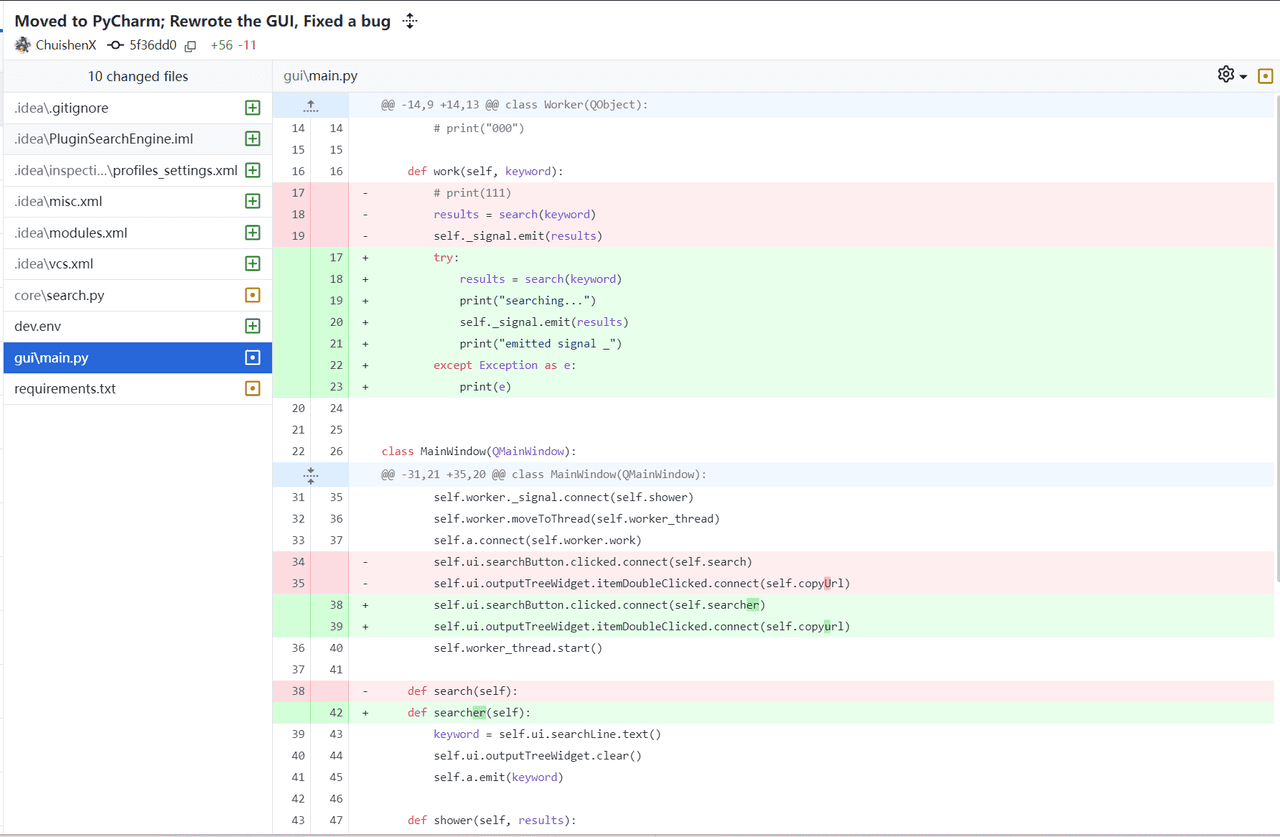Open .idea\misc.xml from file list
This screenshot has height=837, width=1280.
[58, 201]
